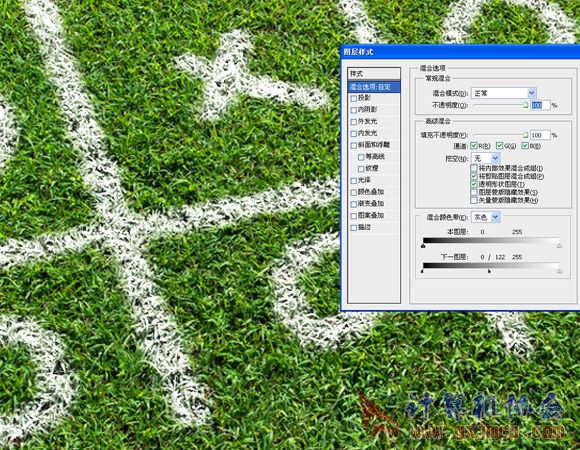Viewport: 580px width, 450px height.
Task: Check the 纹理 texture sub-option
Action: [361, 169]
